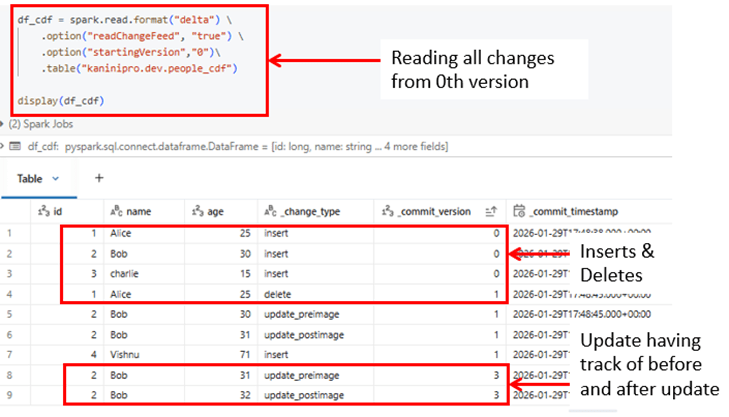
Task: Open the Table tab dropdown chevron
Action: pyautogui.click(x=56, y=177)
